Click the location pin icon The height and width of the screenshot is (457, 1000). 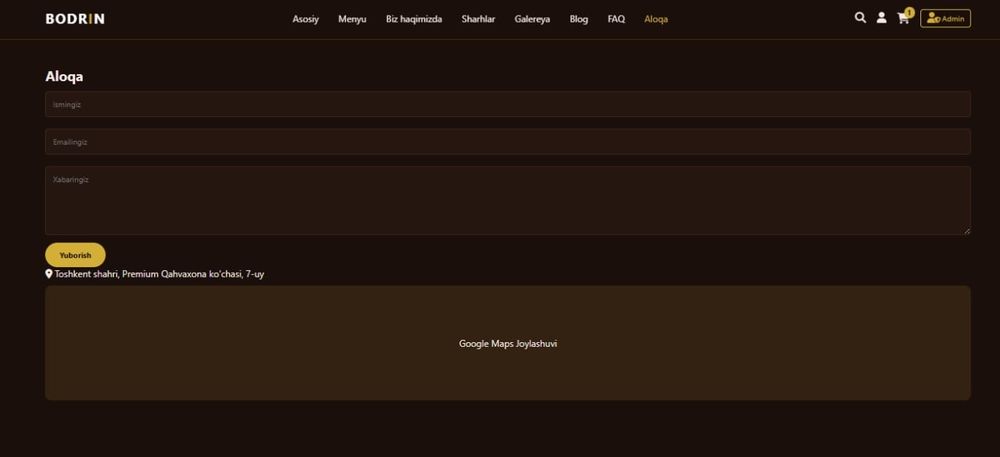(49, 274)
